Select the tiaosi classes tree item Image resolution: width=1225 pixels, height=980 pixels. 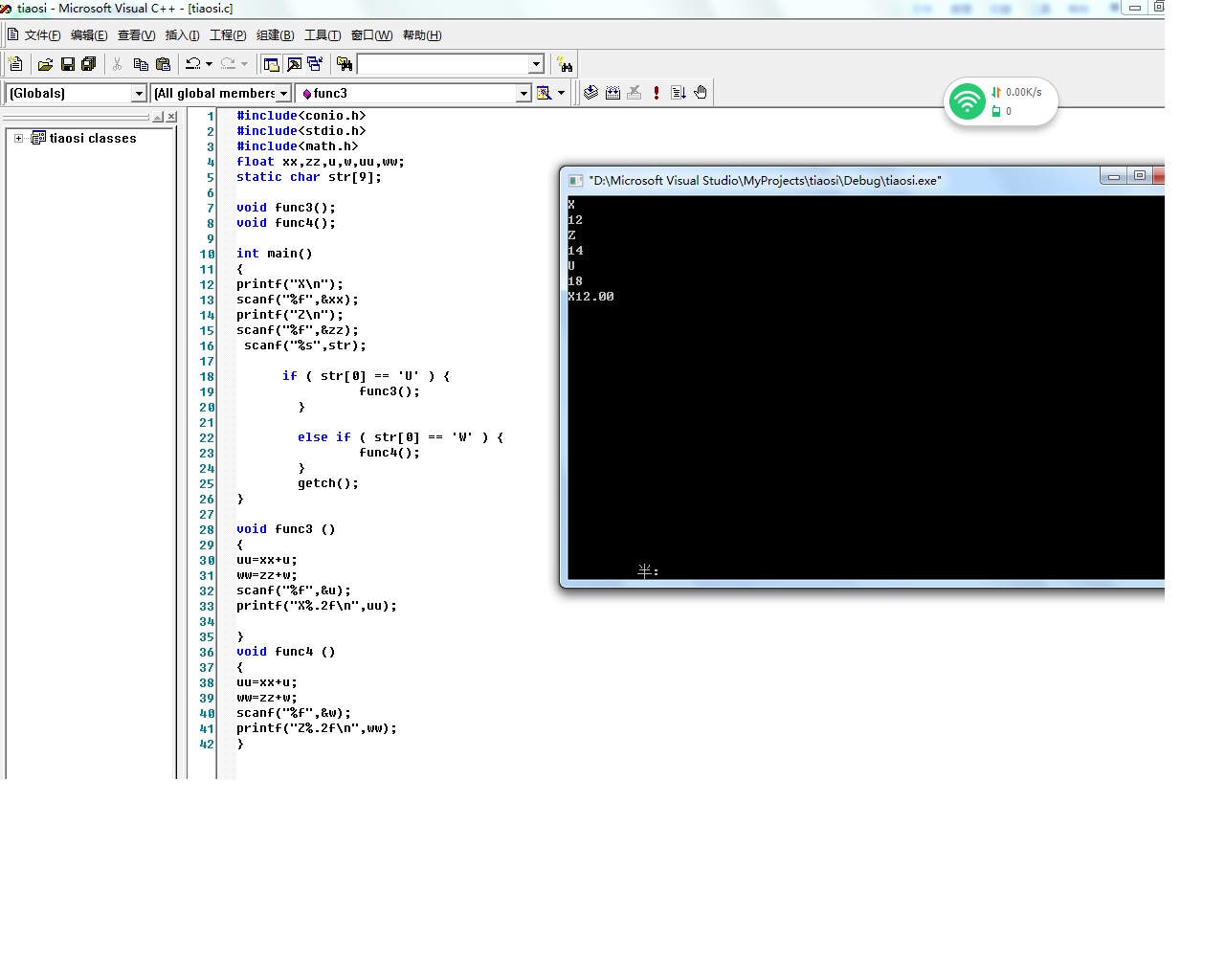[93, 138]
